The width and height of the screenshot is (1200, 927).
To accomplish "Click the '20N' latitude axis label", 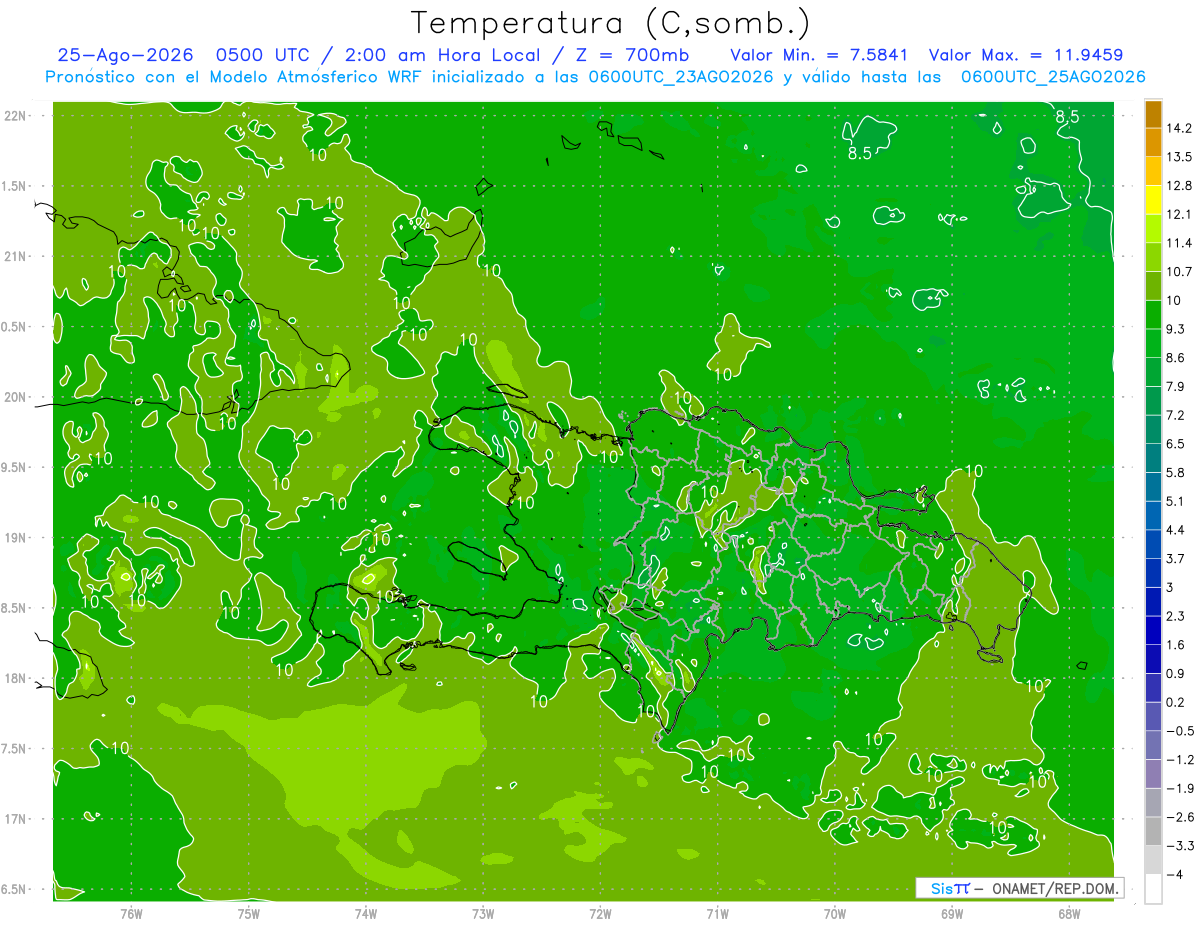I will (x=17, y=397).
